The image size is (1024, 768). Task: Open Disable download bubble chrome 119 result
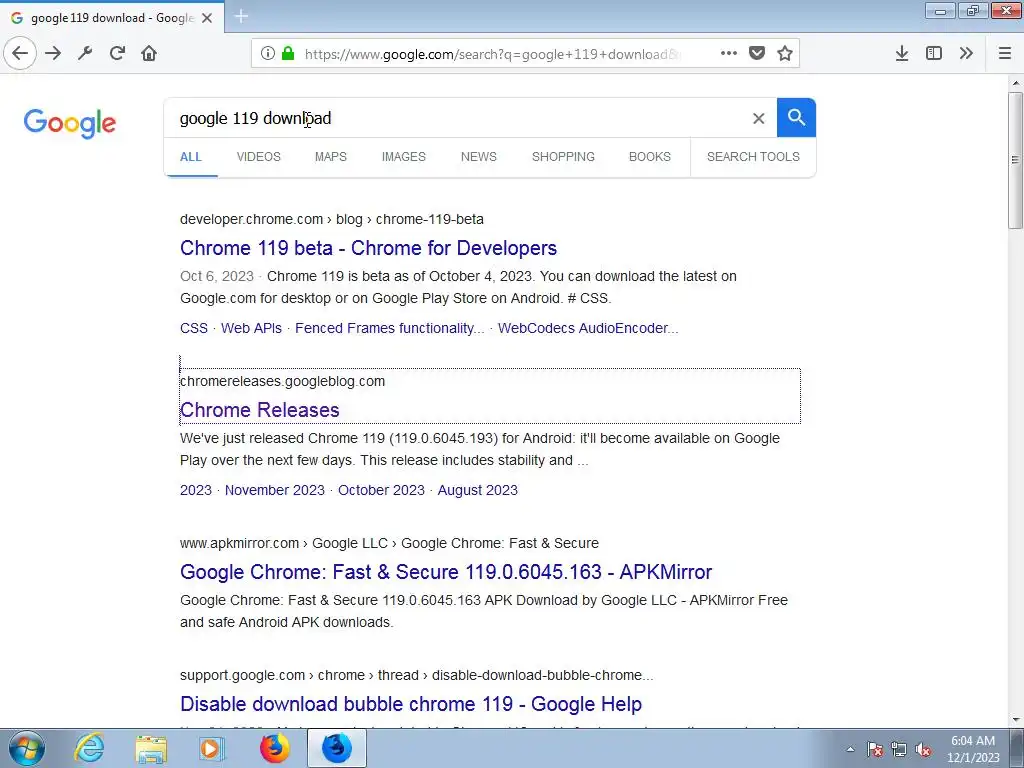point(411,704)
